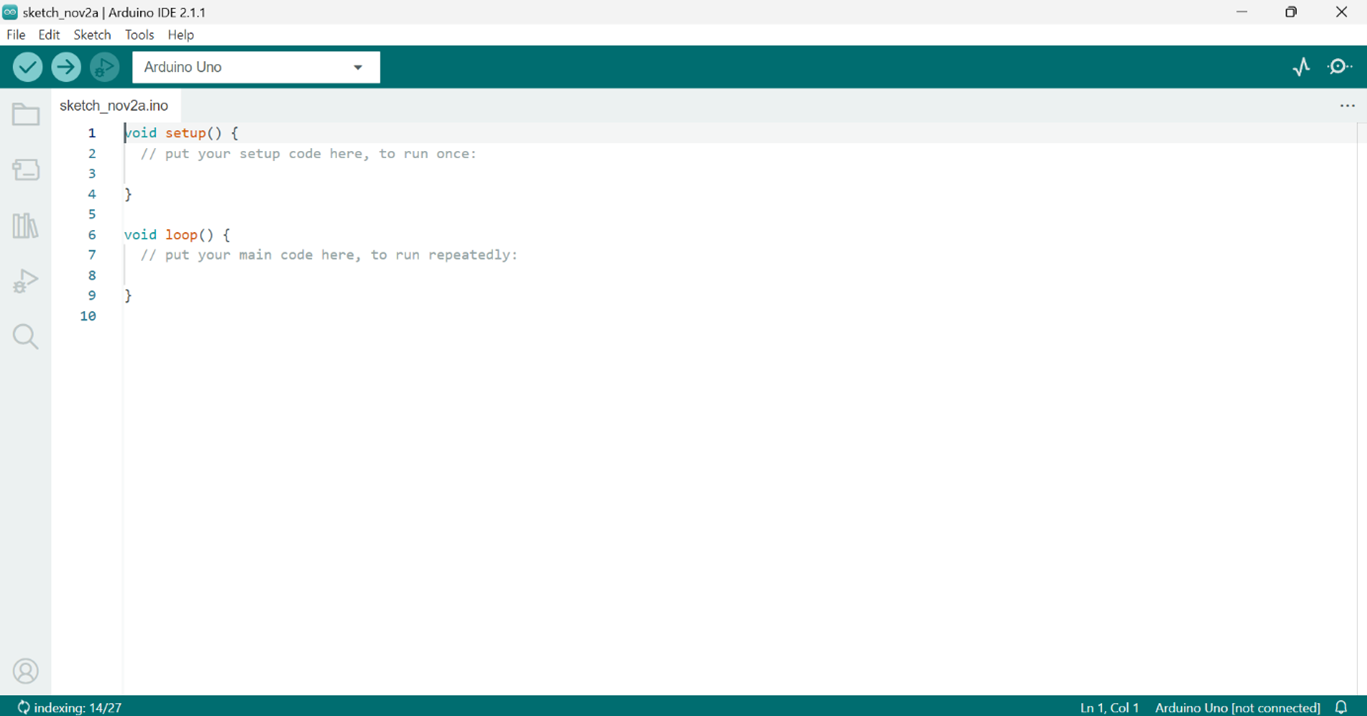This screenshot has height=716, width=1367.
Task: Click line number 5 in gutter
Action: coord(92,214)
